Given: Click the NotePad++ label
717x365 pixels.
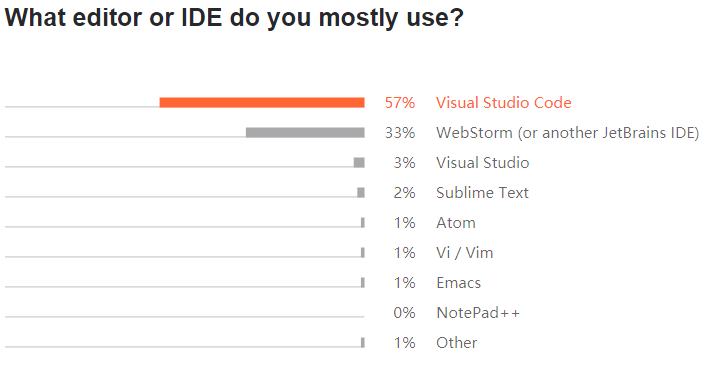Looking at the screenshot, I should click(x=478, y=313).
